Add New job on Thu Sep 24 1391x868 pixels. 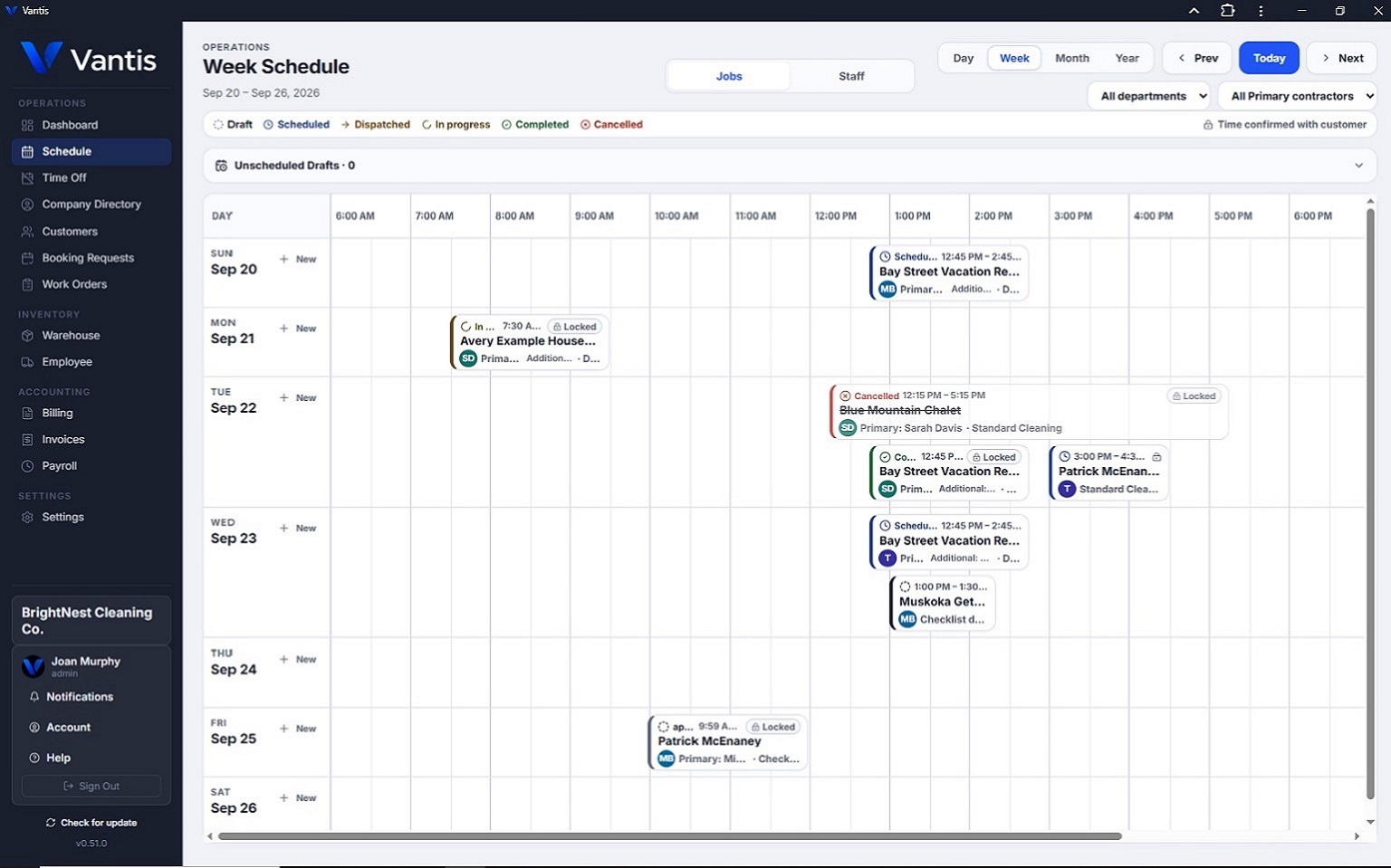point(298,660)
